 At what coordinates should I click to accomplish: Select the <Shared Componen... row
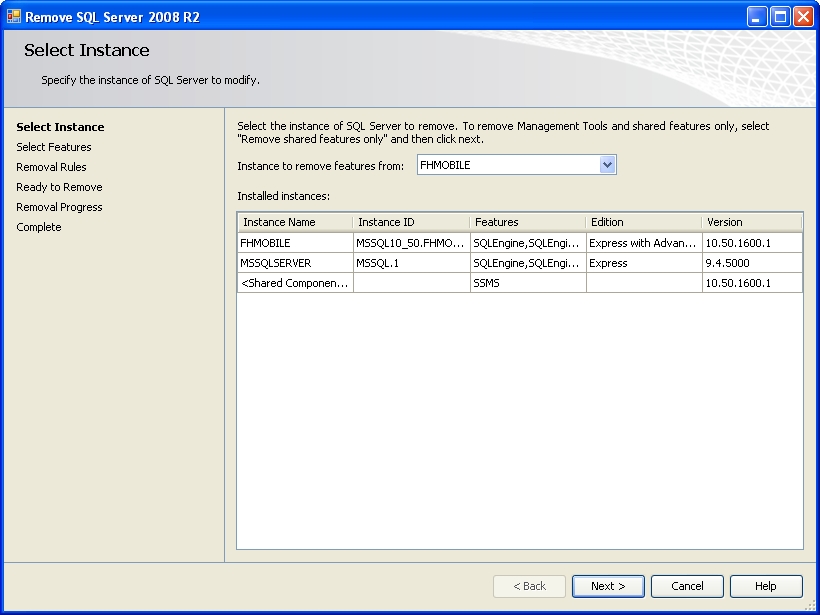click(x=520, y=283)
